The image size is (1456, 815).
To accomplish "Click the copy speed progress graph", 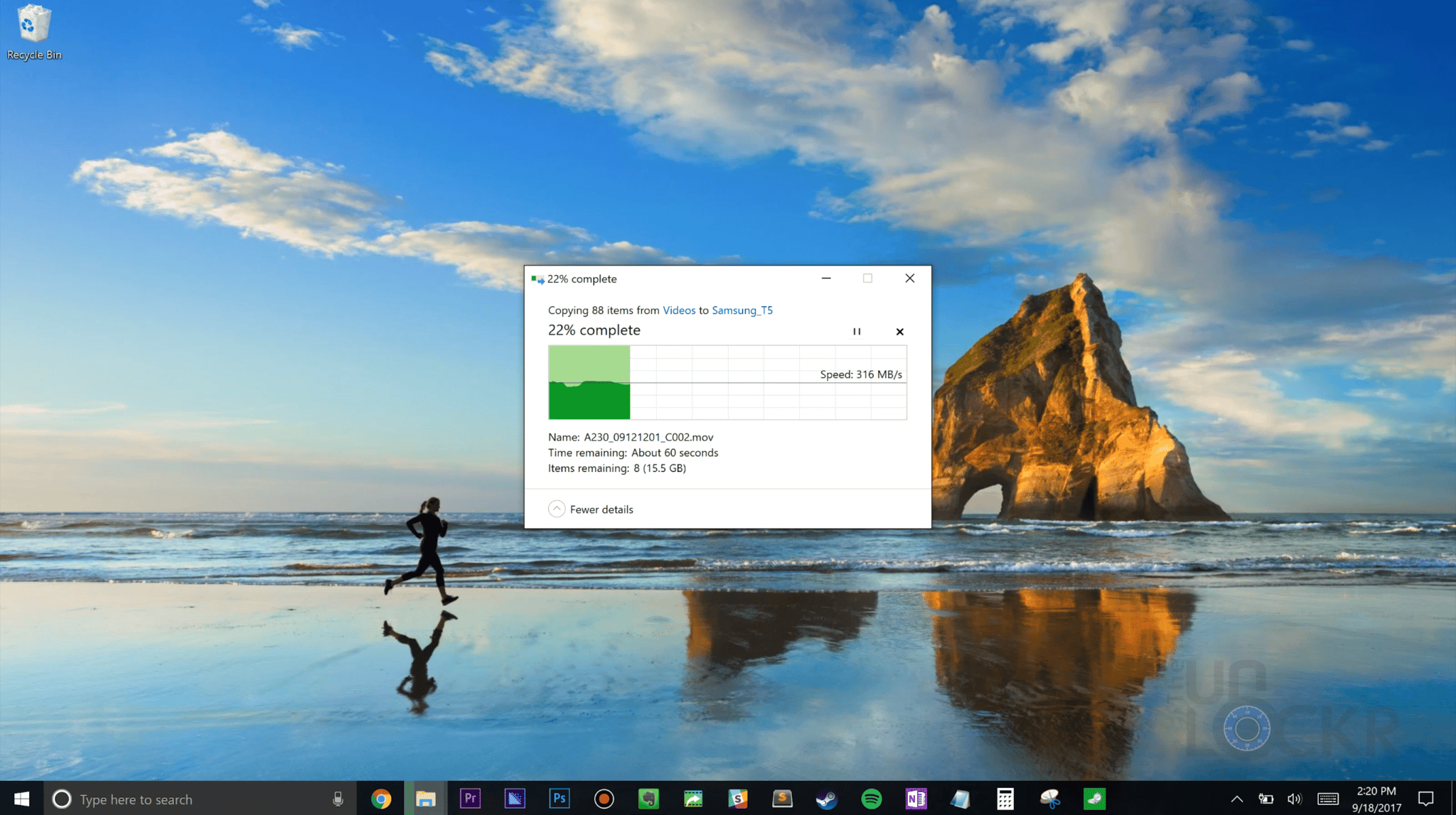I will click(727, 383).
